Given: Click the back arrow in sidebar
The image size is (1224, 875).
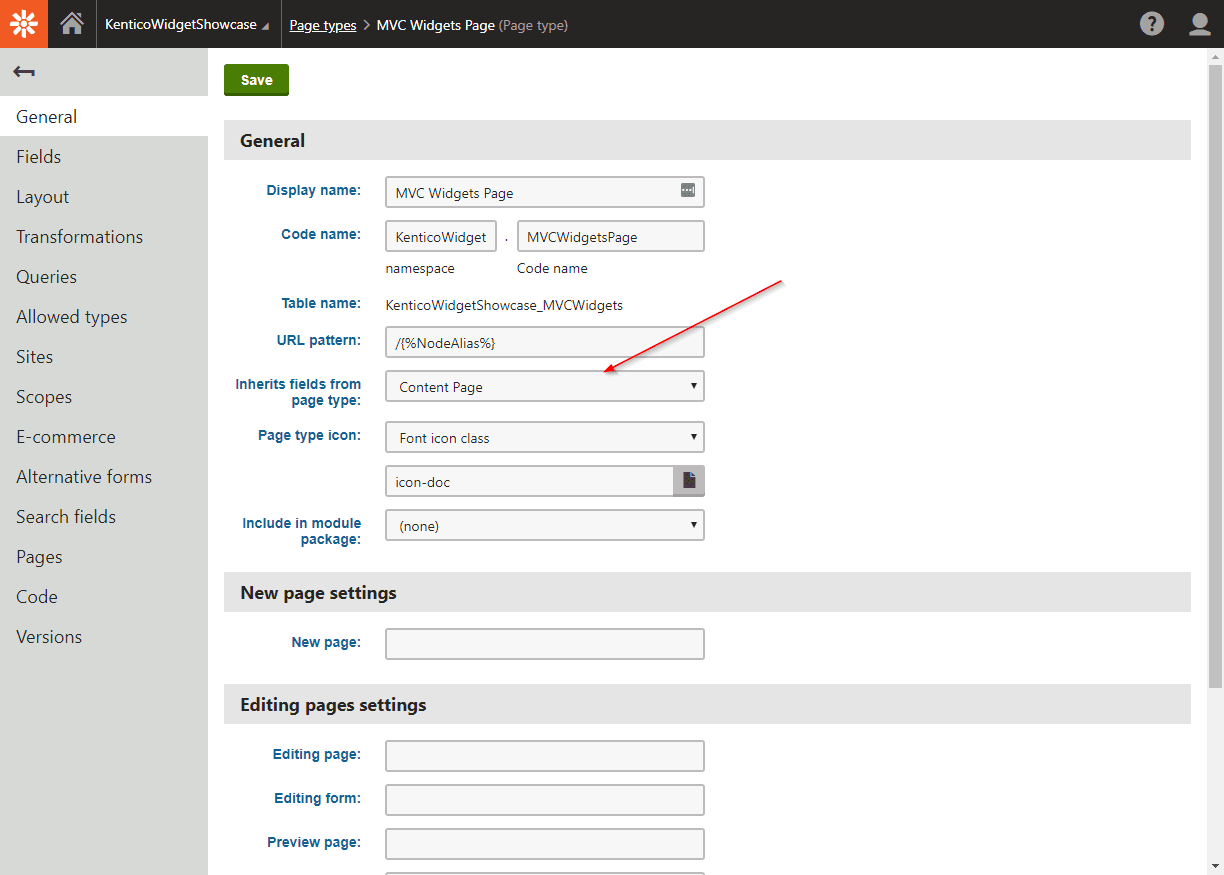Looking at the screenshot, I should click(24, 72).
